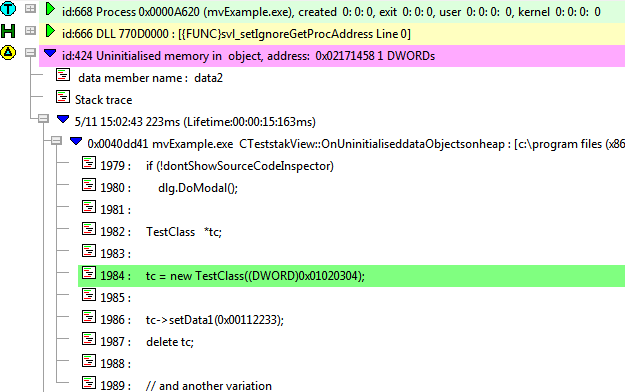Select the empty source line numbered 1983
Screen dimensions: 625x392
coord(115,253)
